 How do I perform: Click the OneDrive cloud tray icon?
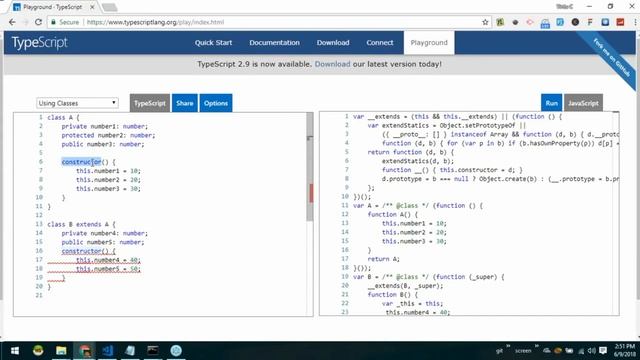pyautogui.click(x=547, y=351)
